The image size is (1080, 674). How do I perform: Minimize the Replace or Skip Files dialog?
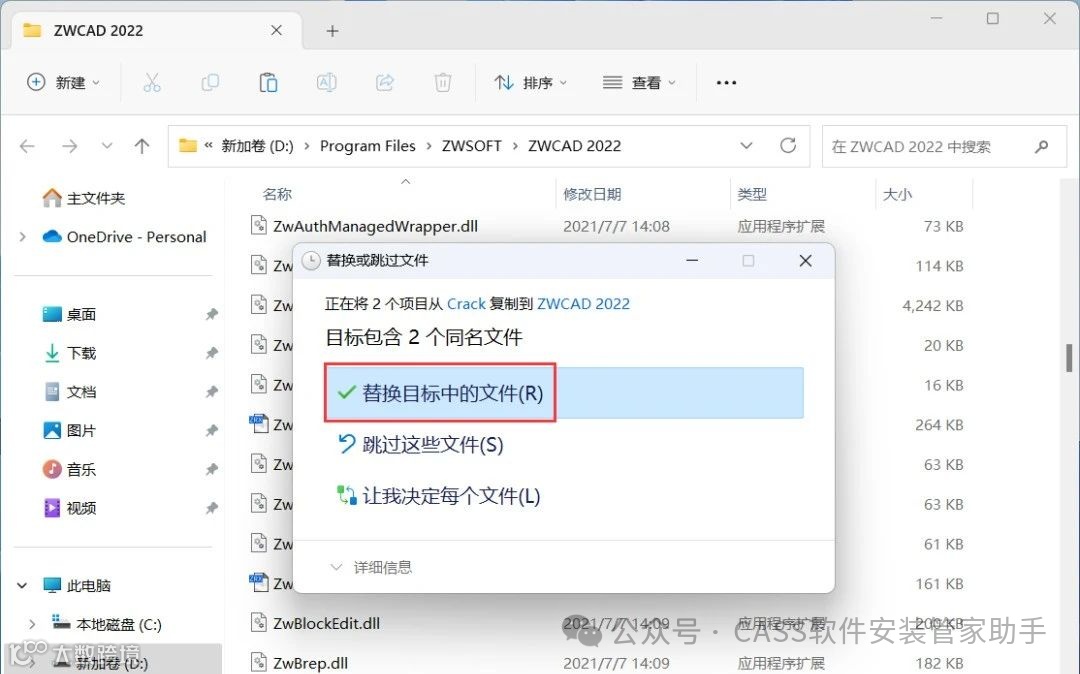pyautogui.click(x=692, y=261)
